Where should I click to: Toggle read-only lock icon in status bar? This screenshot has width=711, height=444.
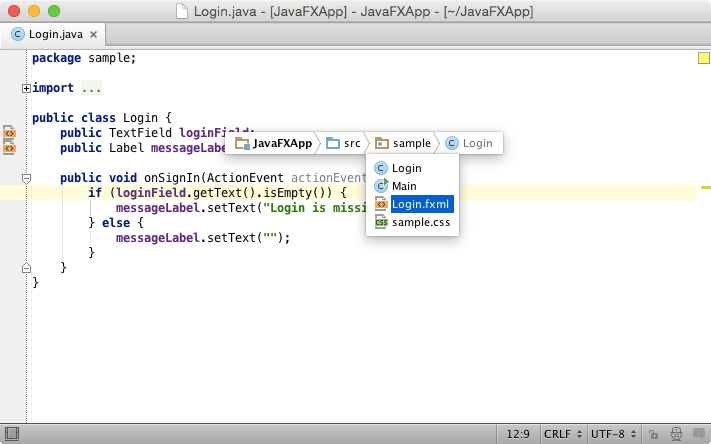point(653,434)
